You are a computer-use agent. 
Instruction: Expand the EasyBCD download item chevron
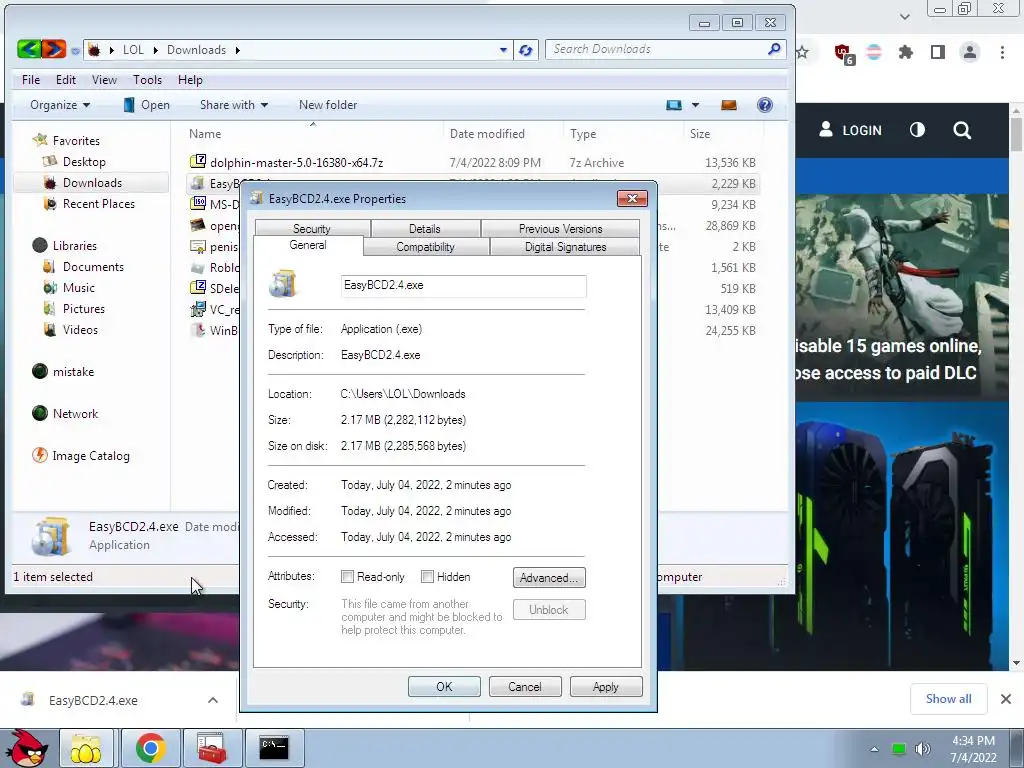coord(213,700)
